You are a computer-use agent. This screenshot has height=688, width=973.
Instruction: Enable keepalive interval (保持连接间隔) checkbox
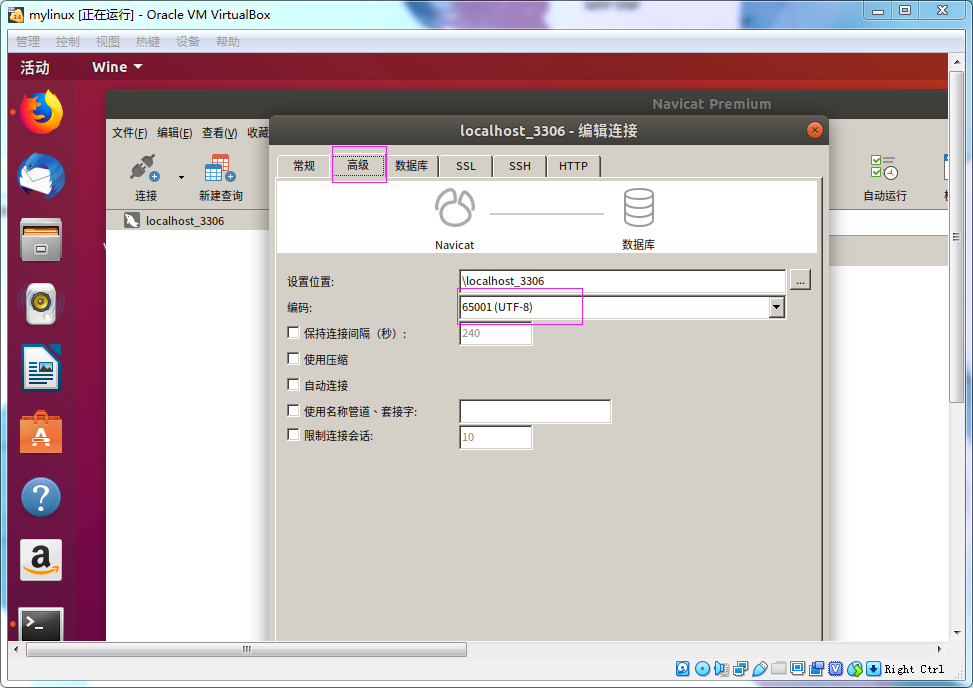(x=294, y=333)
